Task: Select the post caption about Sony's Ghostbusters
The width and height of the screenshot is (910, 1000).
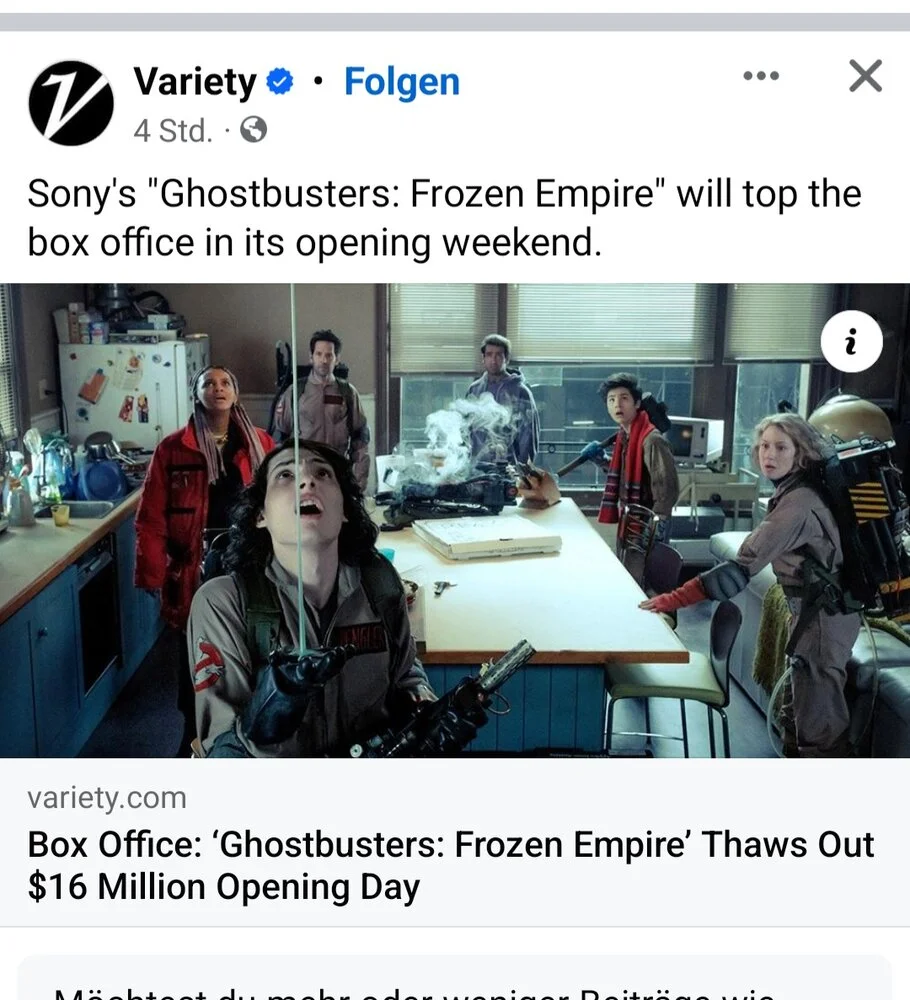Action: pyautogui.click(x=444, y=218)
